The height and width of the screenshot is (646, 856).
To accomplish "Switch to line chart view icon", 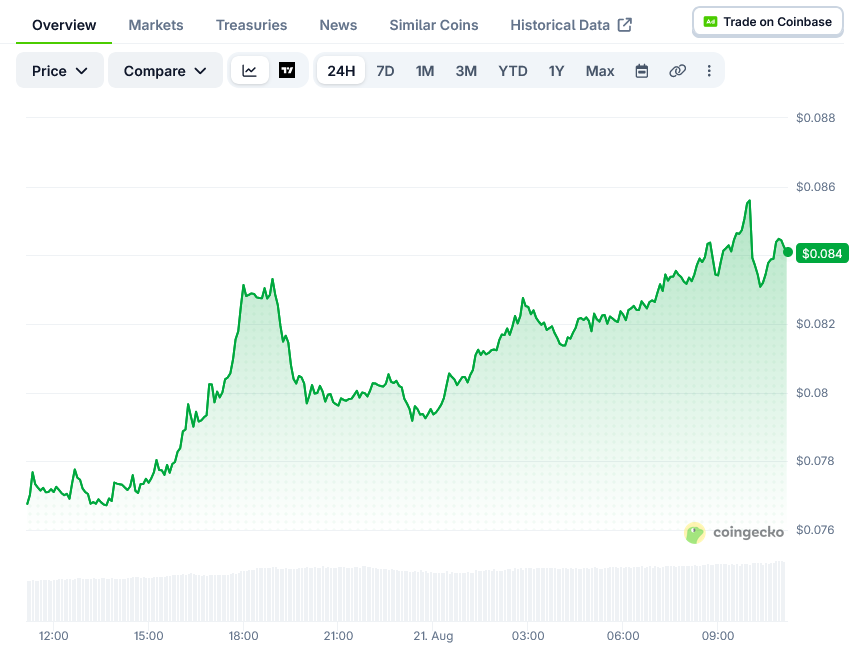I will pyautogui.click(x=249, y=70).
